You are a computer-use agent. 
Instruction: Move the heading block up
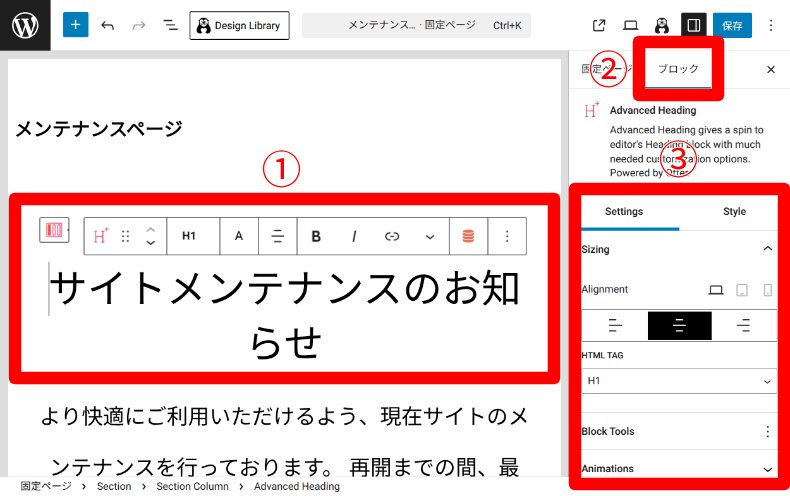(x=151, y=230)
